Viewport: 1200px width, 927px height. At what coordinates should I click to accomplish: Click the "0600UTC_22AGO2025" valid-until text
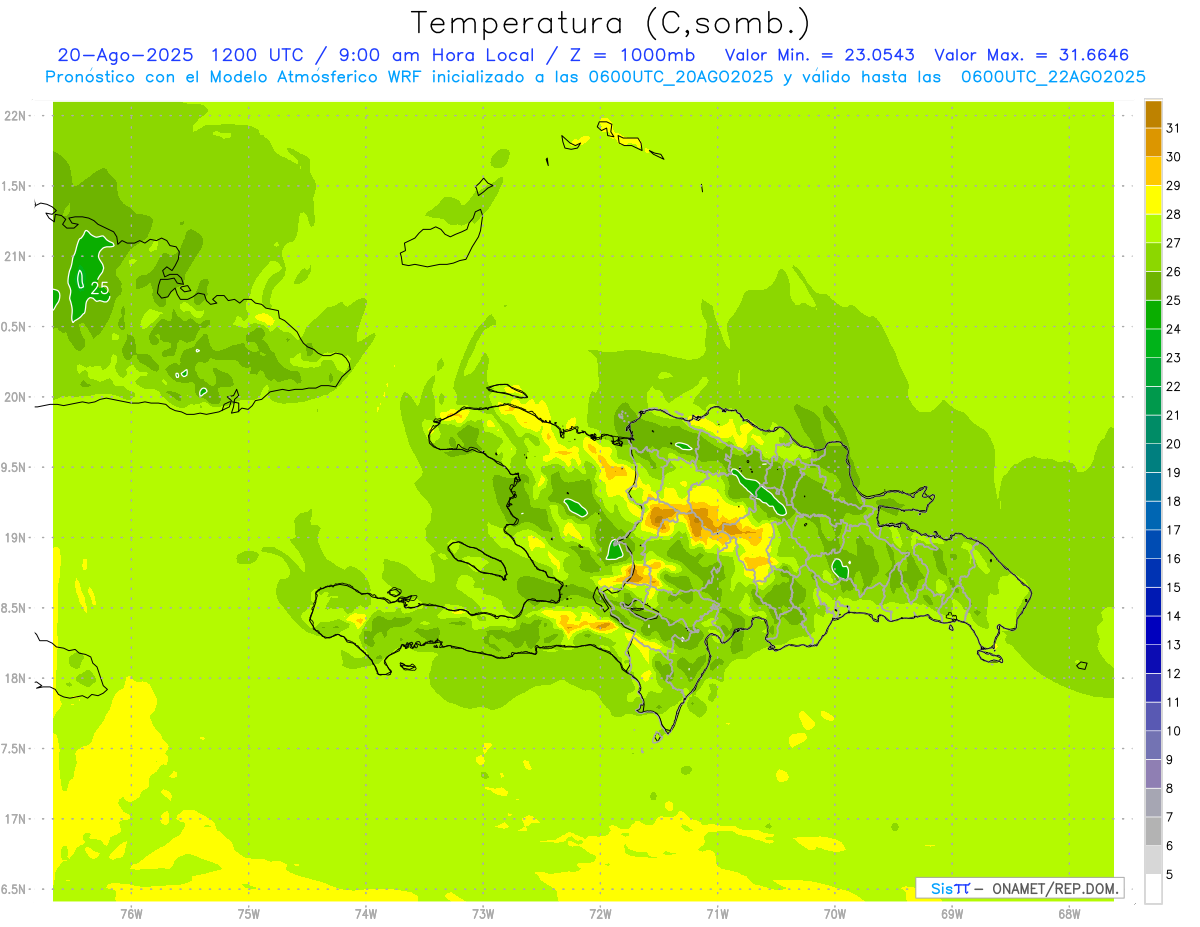(x=1054, y=77)
